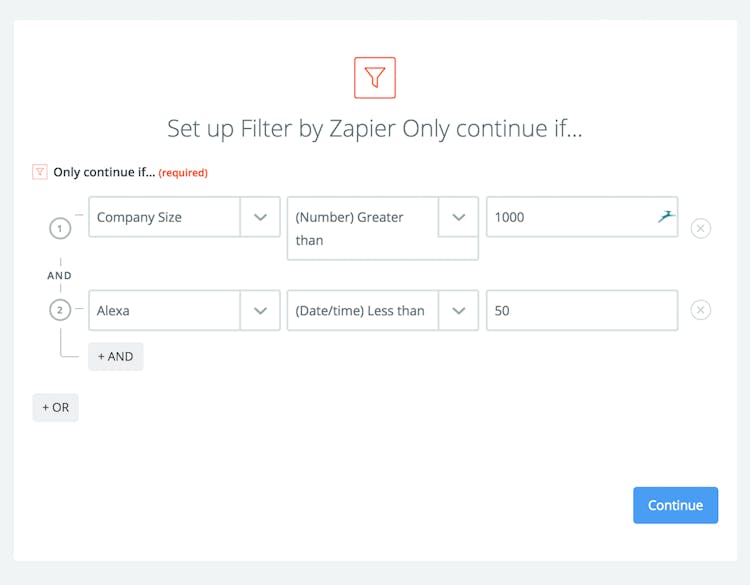This screenshot has width=750, height=585.
Task: Click the large filter funnel icon
Action: [375, 77]
